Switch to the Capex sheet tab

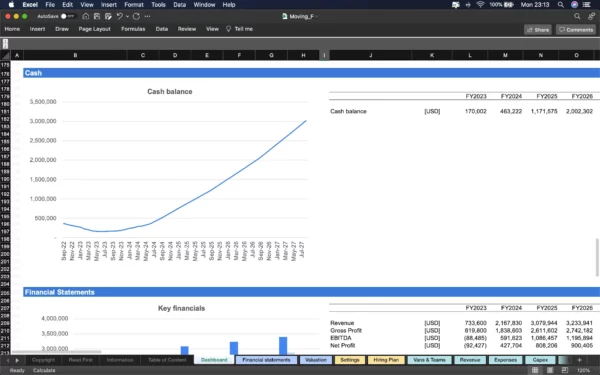click(x=540, y=360)
